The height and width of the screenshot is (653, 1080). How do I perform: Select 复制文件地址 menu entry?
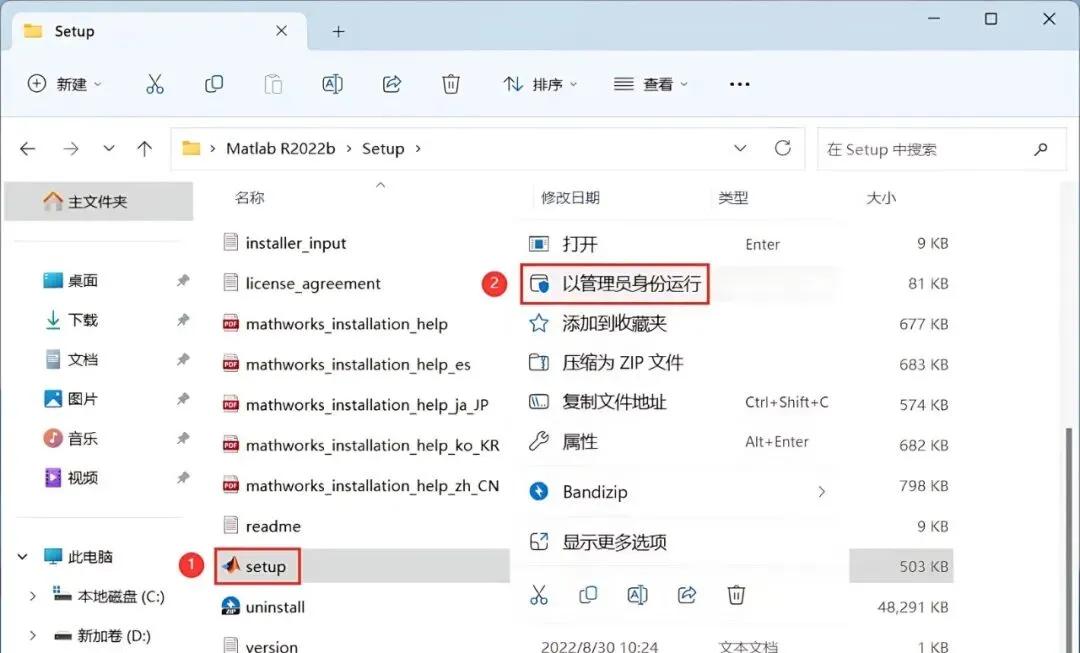pyautogui.click(x=679, y=402)
